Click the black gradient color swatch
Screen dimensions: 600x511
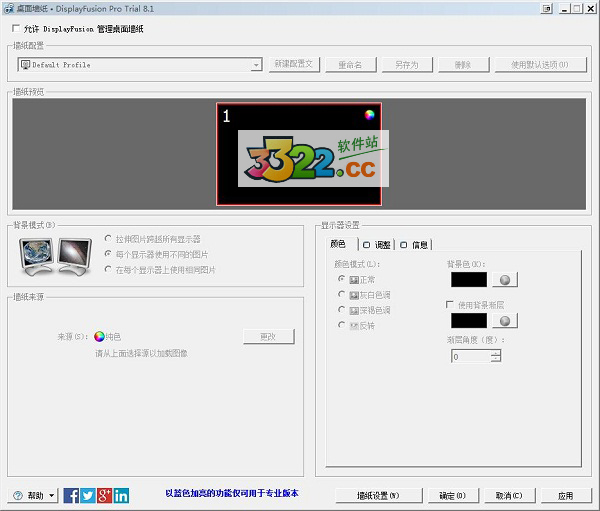point(469,321)
